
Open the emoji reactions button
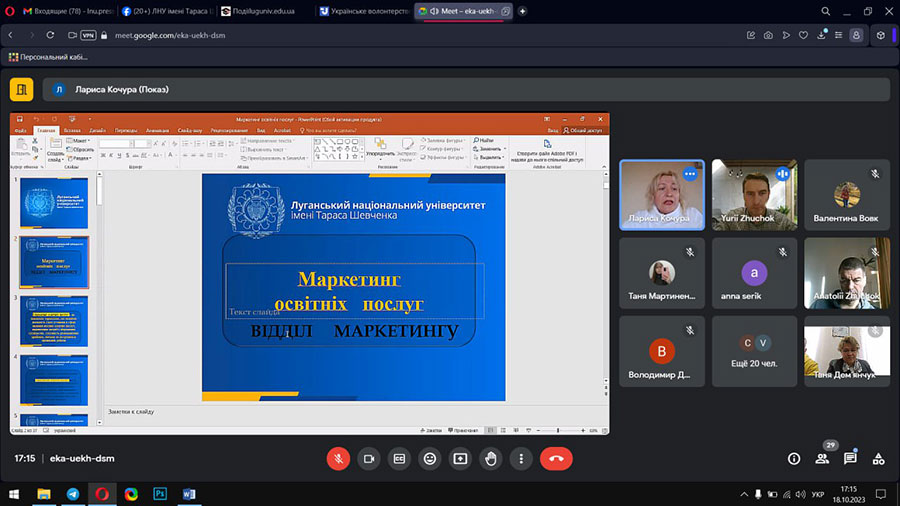pyautogui.click(x=430, y=458)
